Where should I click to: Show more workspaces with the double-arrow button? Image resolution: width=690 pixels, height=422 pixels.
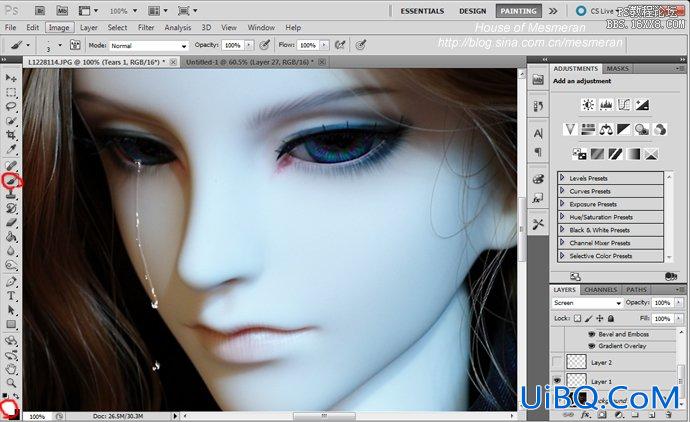[553, 11]
